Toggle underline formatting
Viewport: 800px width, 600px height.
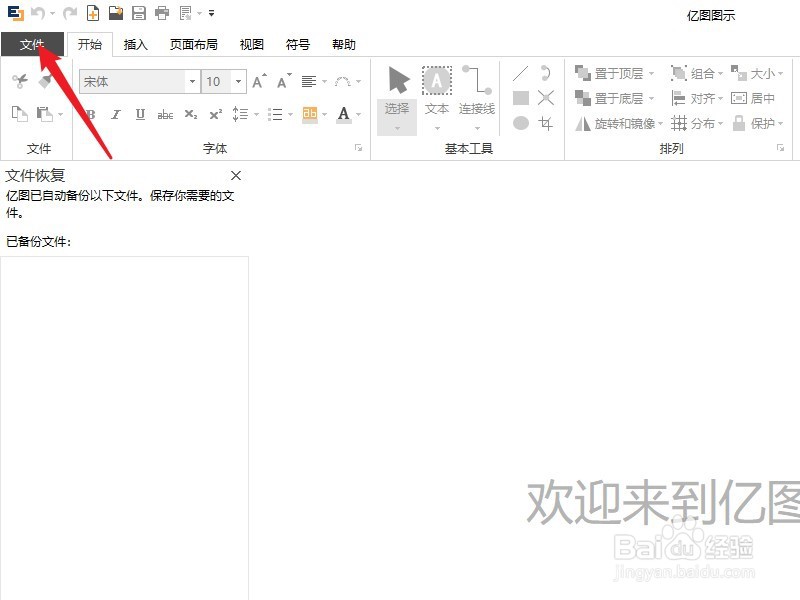tap(139, 115)
